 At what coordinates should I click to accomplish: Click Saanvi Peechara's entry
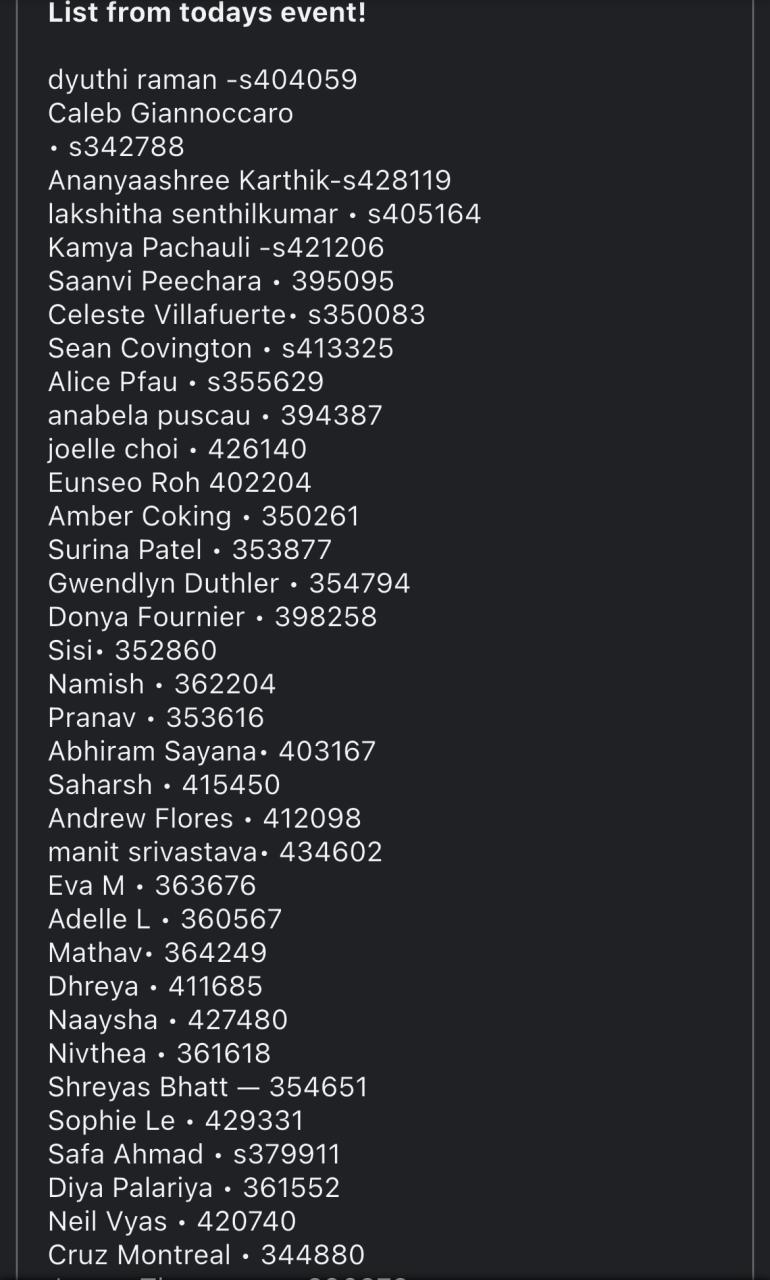click(x=221, y=281)
